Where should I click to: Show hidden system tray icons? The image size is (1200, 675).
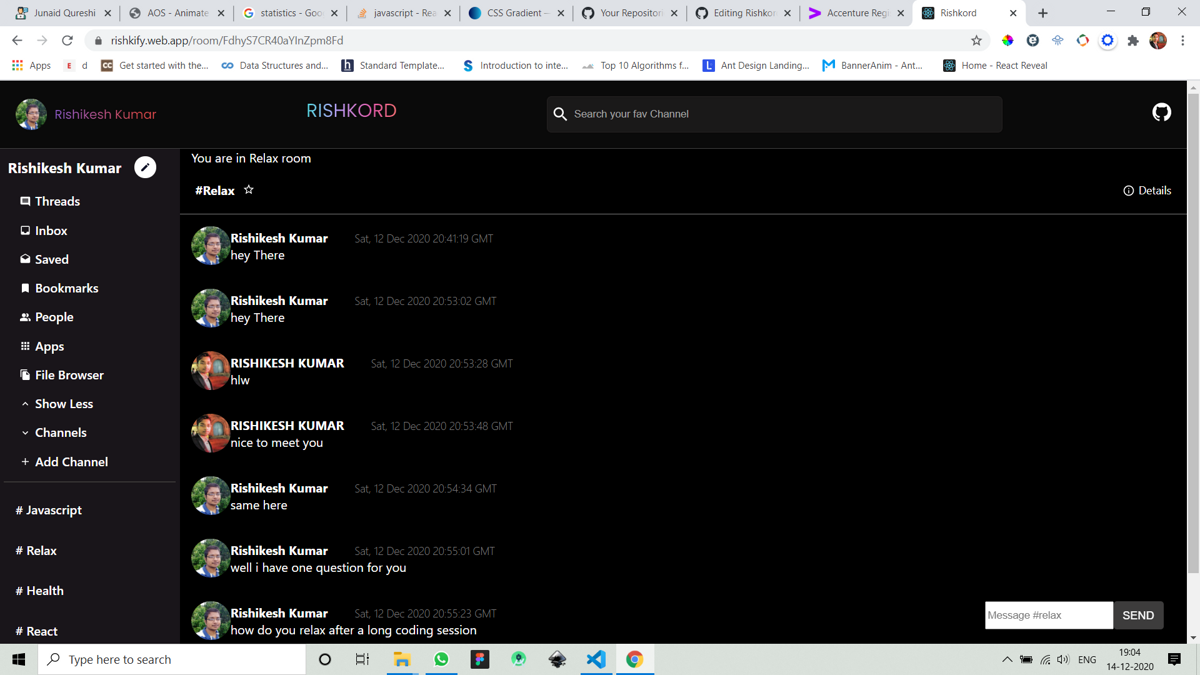(1007, 660)
